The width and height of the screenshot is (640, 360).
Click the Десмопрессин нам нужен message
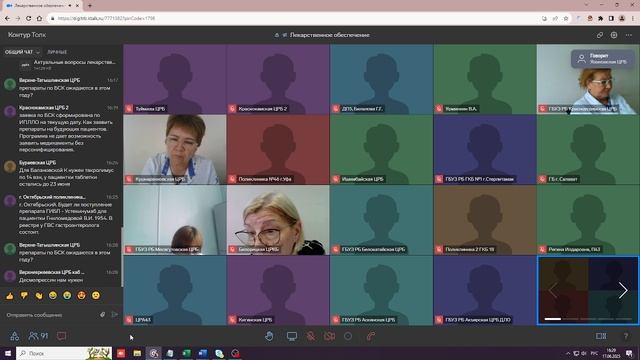click(x=51, y=280)
